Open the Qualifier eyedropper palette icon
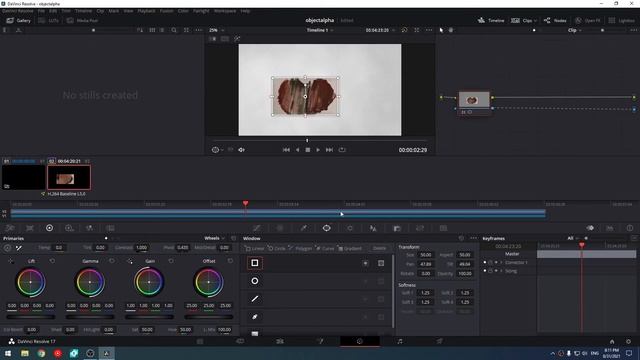The image size is (640, 360). pyautogui.click(x=303, y=228)
